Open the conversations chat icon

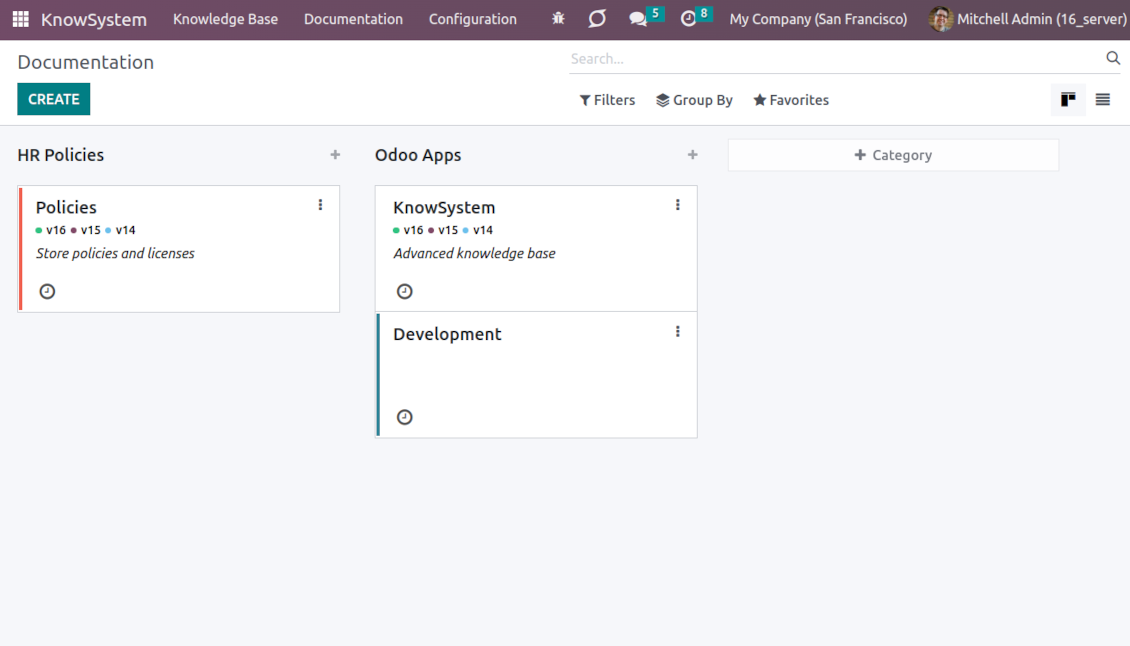point(638,19)
